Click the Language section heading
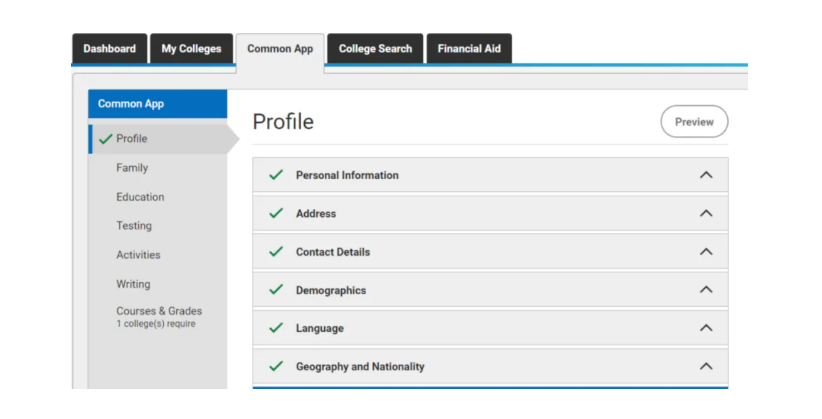The height and width of the screenshot is (419, 822). (320, 328)
